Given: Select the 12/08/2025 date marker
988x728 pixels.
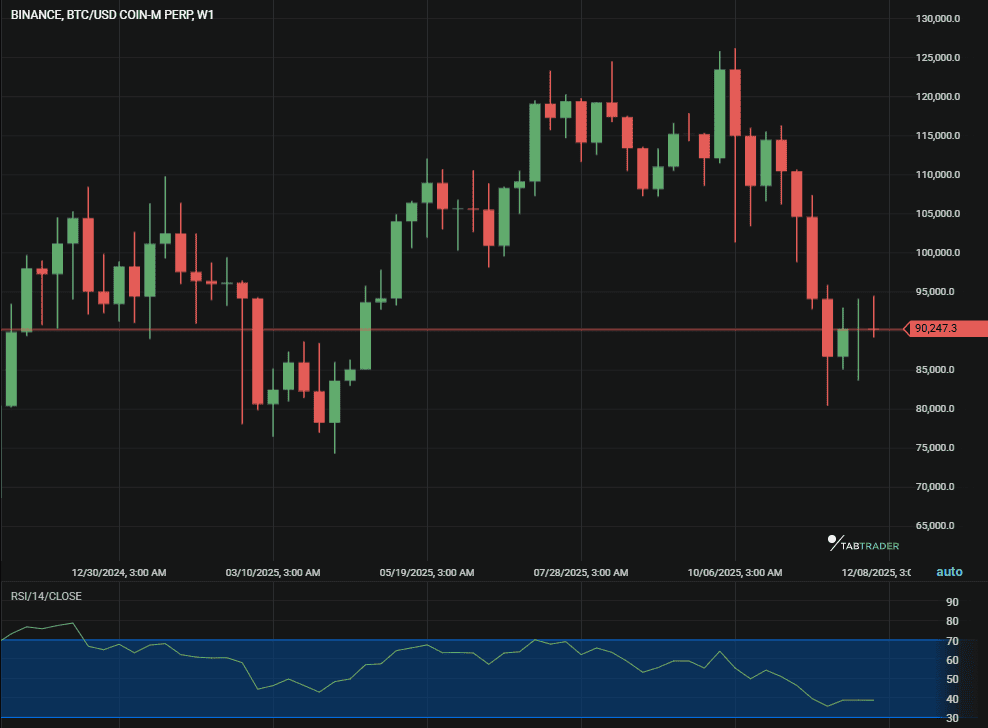Looking at the screenshot, I should 876,573.
